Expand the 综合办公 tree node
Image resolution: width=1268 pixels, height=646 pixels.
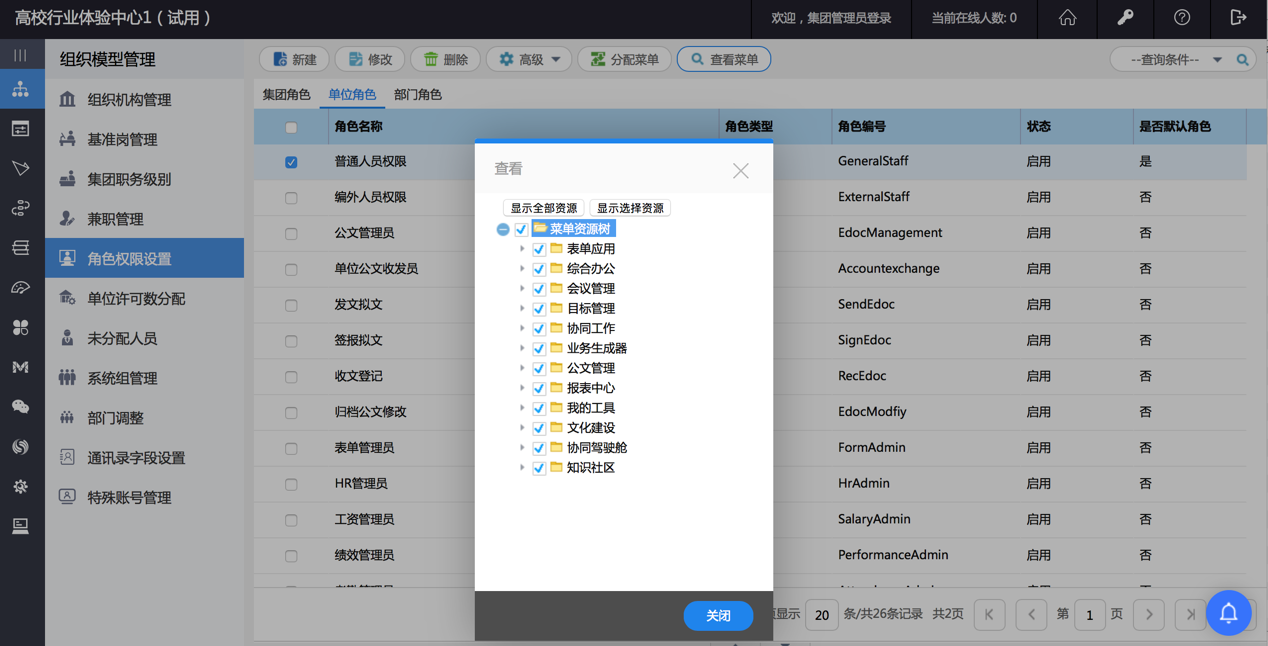(522, 268)
